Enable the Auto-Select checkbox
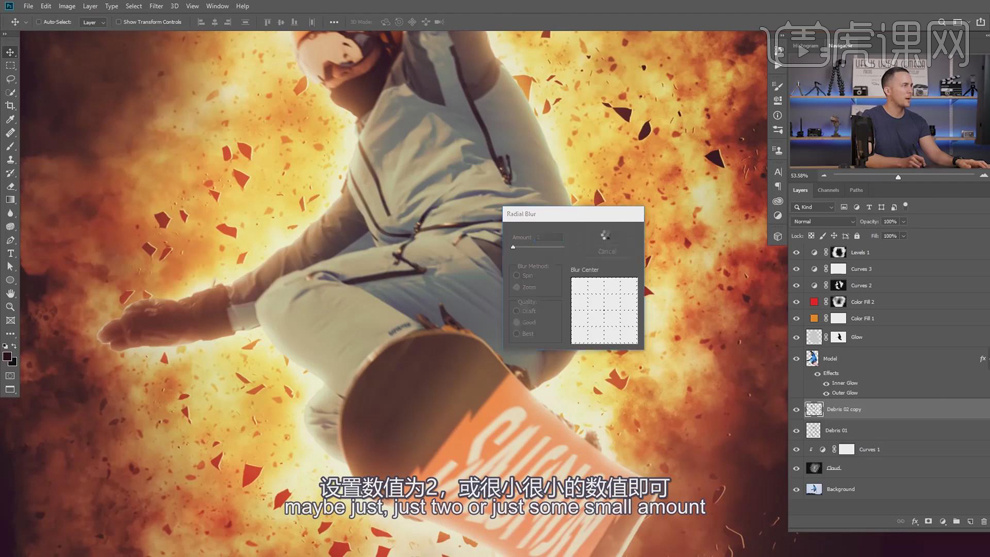The image size is (990, 557). point(39,22)
